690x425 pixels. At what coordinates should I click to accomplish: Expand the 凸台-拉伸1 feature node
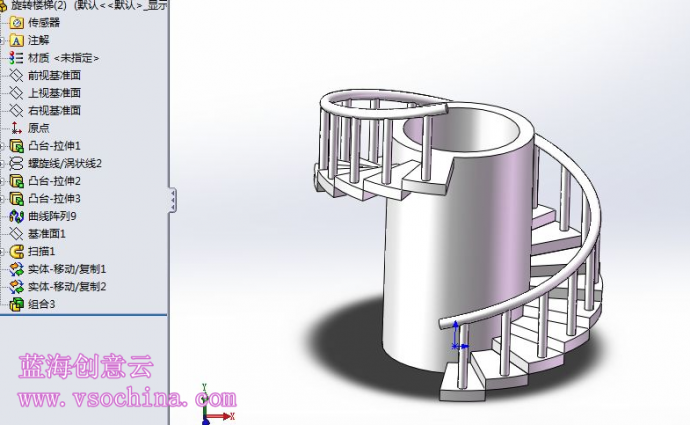[x=5, y=146]
